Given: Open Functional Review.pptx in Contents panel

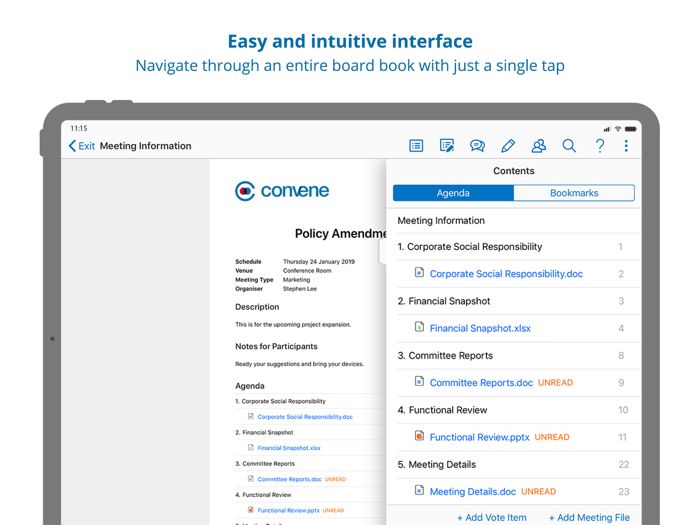Looking at the screenshot, I should 479,438.
